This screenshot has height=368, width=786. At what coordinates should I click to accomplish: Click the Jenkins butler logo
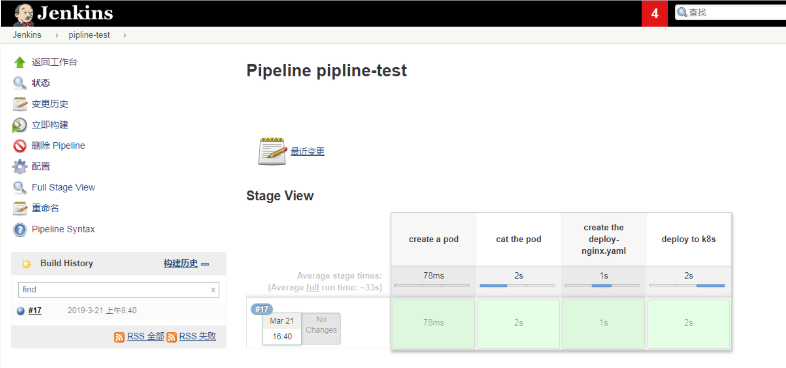(23, 15)
